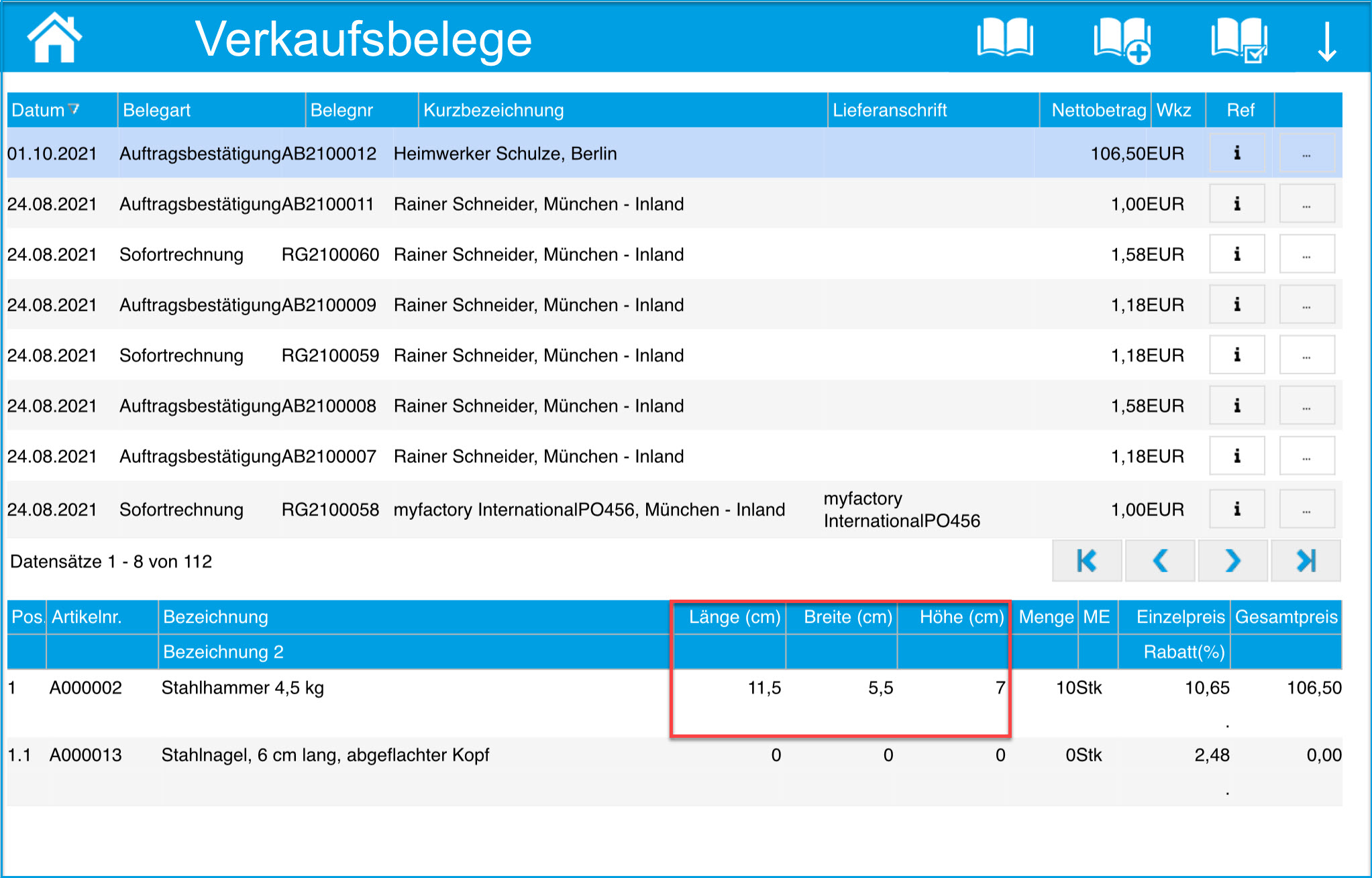Image resolution: width=1372 pixels, height=878 pixels.
Task: Click the book with checkmark icon
Action: pyautogui.click(x=1238, y=40)
